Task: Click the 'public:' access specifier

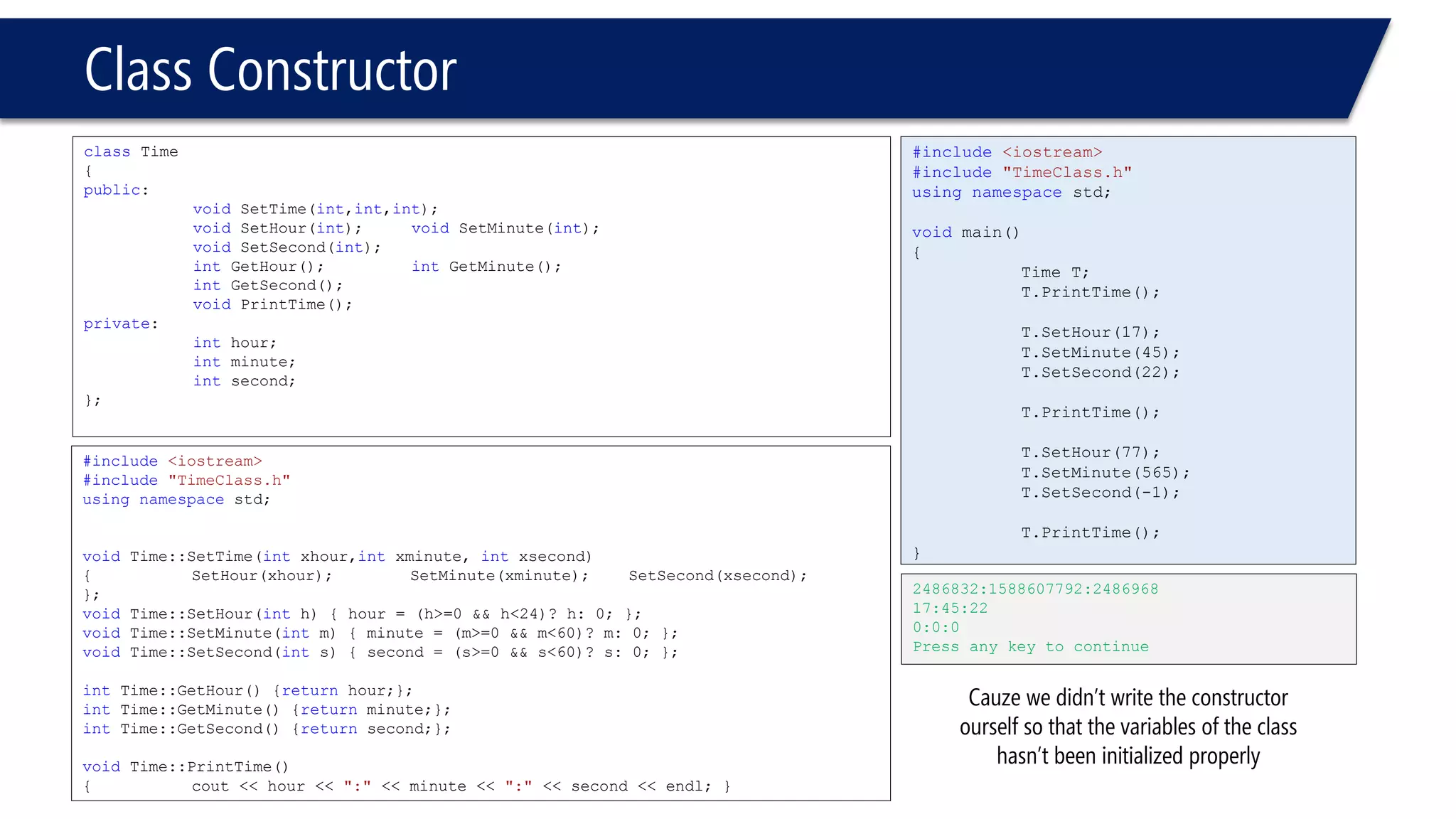Action: coord(115,190)
